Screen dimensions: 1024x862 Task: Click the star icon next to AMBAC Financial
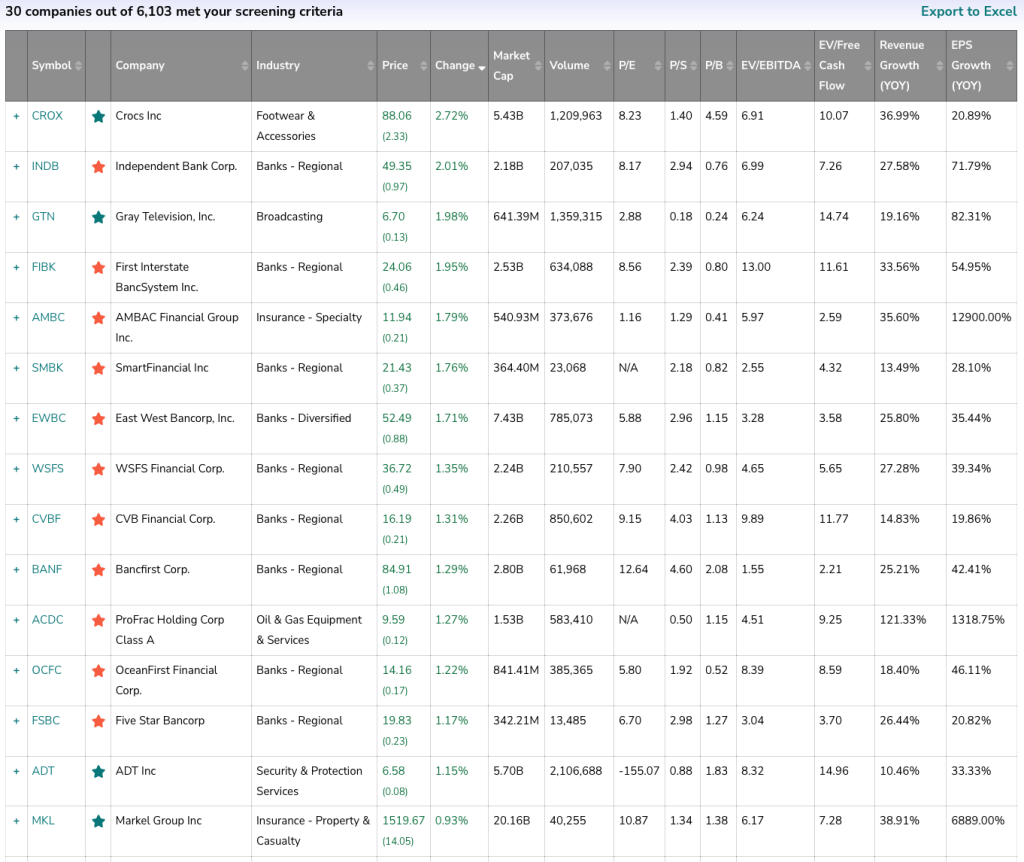pyautogui.click(x=99, y=319)
